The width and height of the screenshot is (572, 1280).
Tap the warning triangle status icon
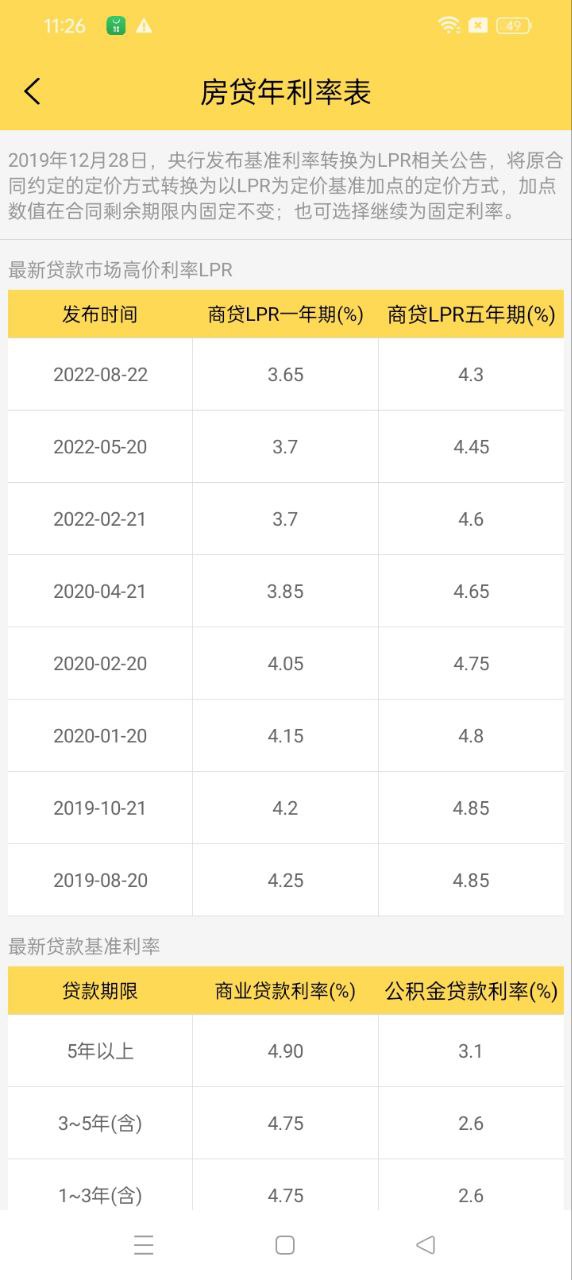144,26
